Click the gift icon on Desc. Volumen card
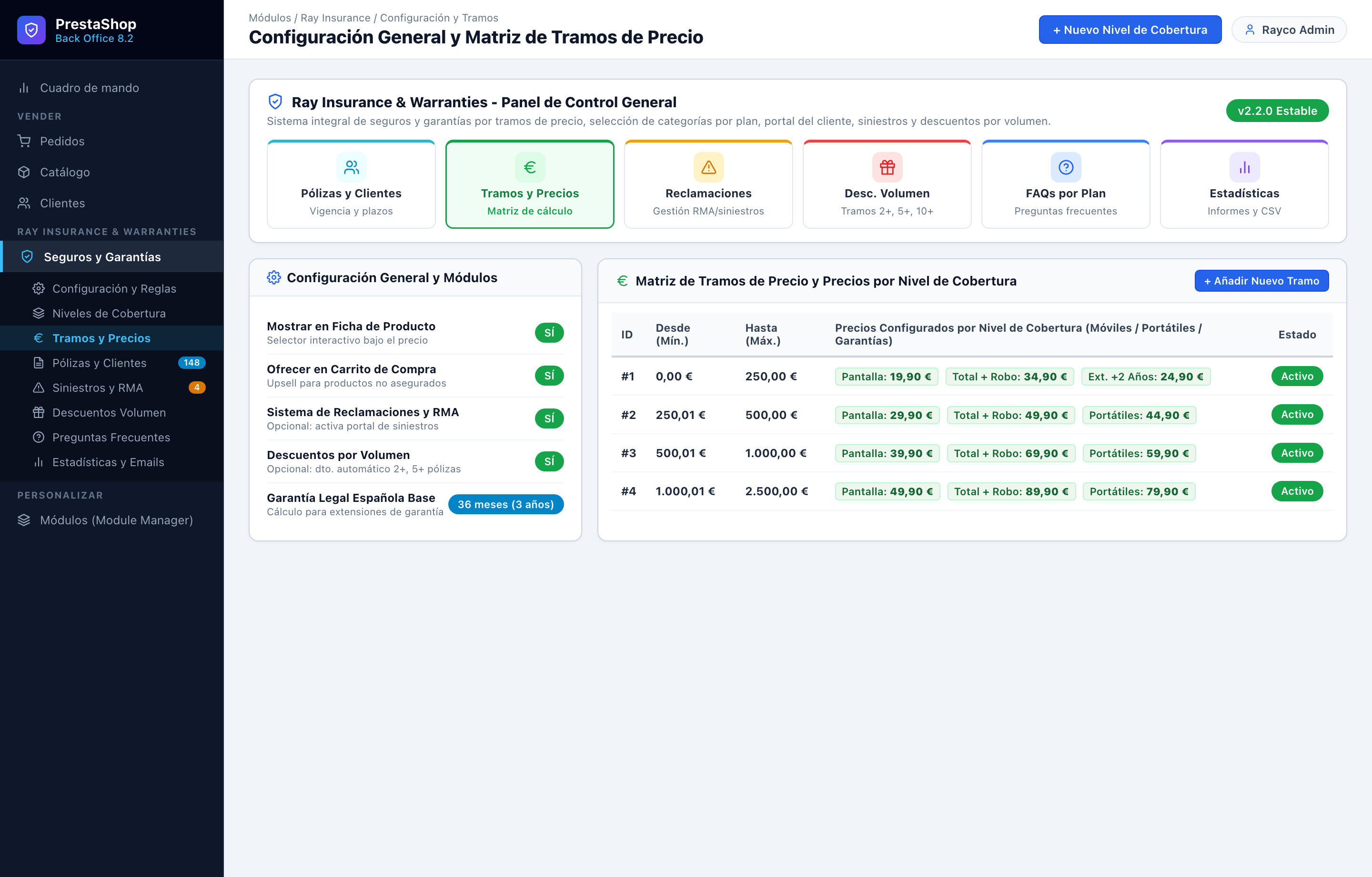1372x877 pixels. click(x=887, y=167)
